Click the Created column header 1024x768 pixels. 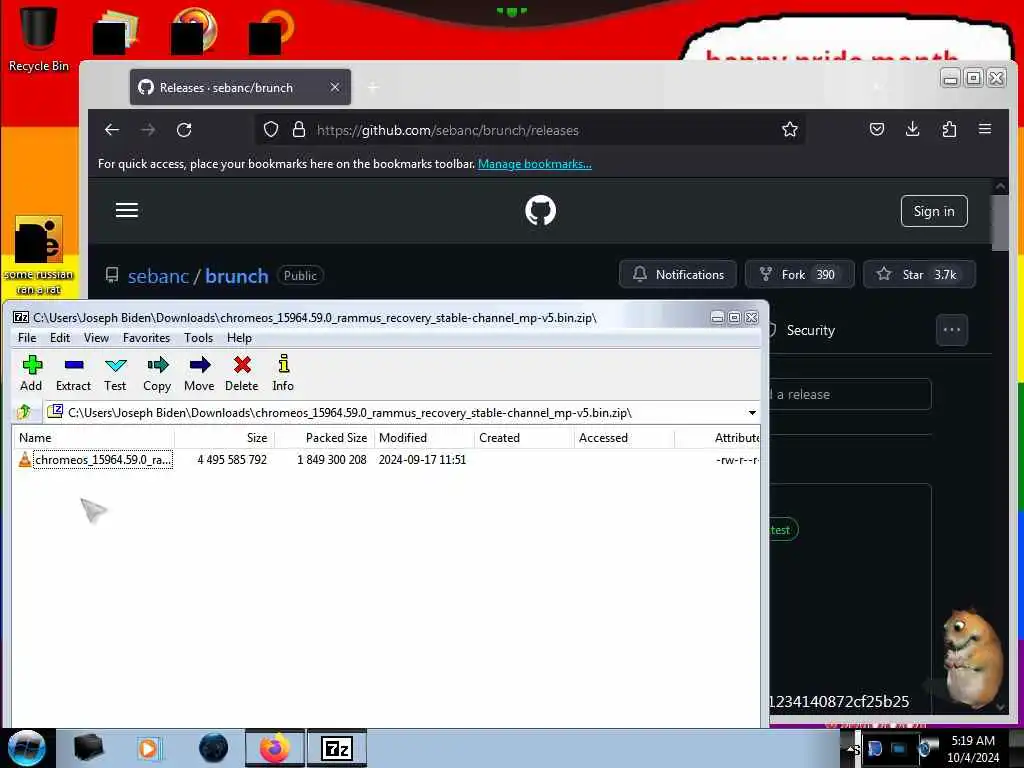pos(524,438)
